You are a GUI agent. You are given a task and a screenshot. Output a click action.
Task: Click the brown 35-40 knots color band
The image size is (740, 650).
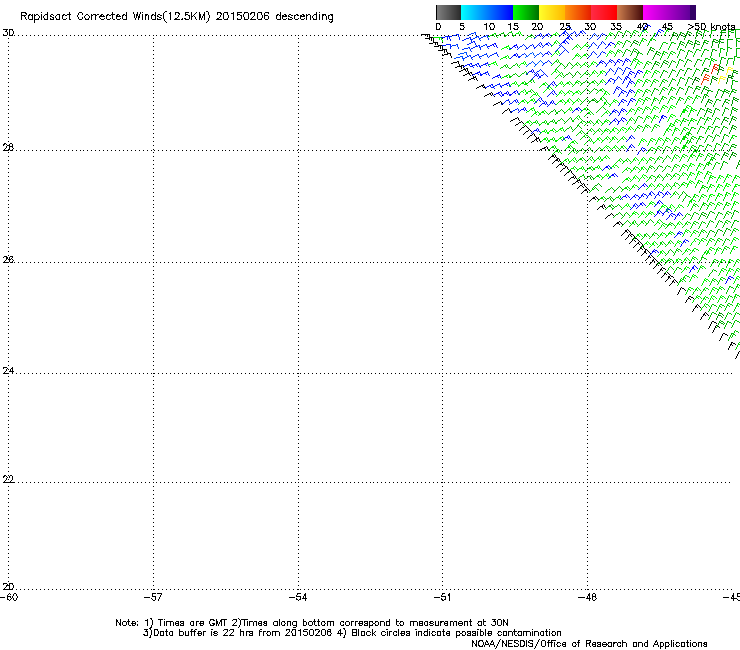click(630, 12)
